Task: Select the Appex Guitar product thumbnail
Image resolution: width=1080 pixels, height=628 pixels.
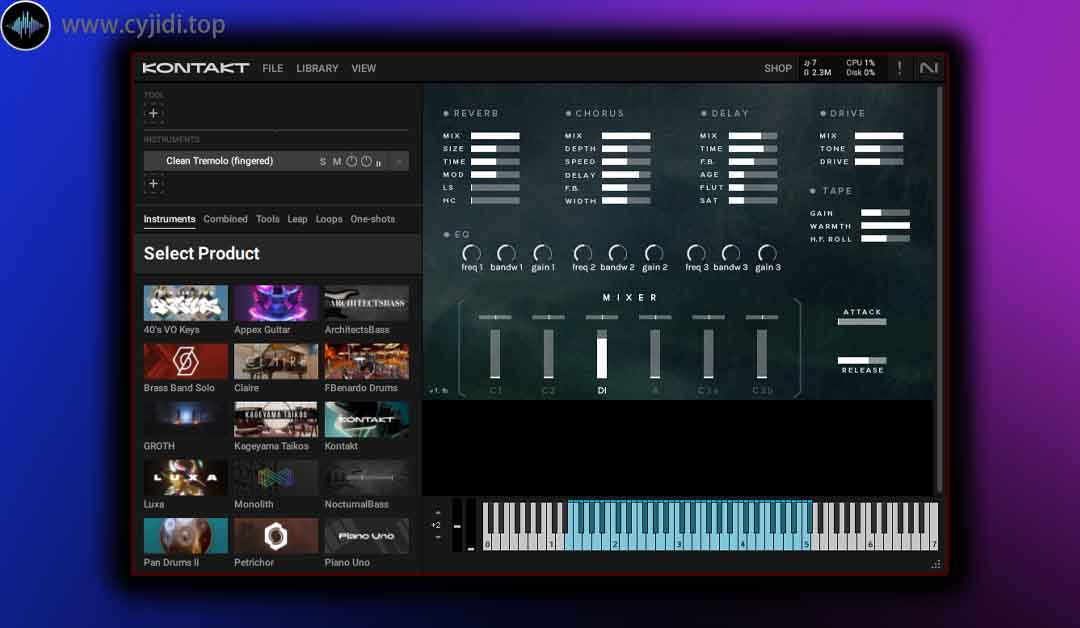Action: tap(276, 303)
